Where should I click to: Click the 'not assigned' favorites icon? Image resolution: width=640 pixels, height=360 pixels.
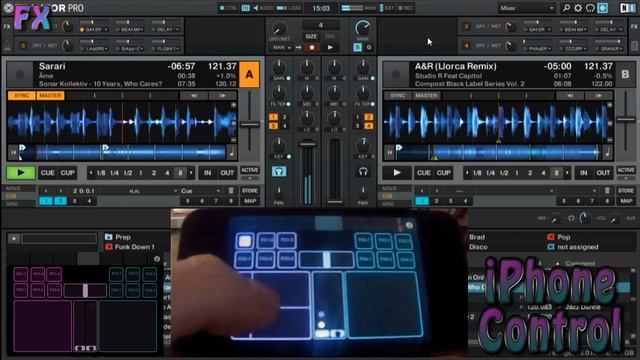tap(551, 247)
